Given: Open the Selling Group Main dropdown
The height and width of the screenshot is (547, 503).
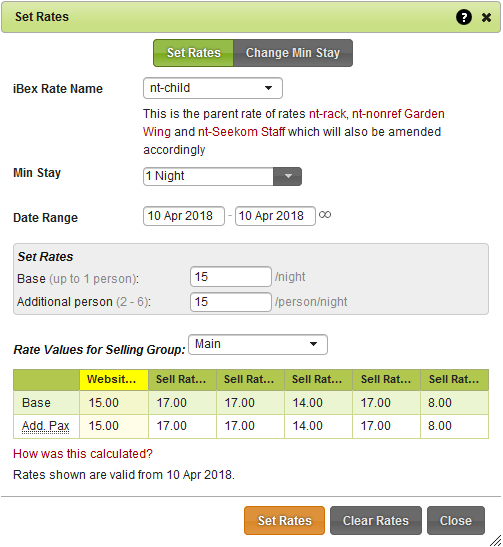Looking at the screenshot, I should click(x=258, y=344).
